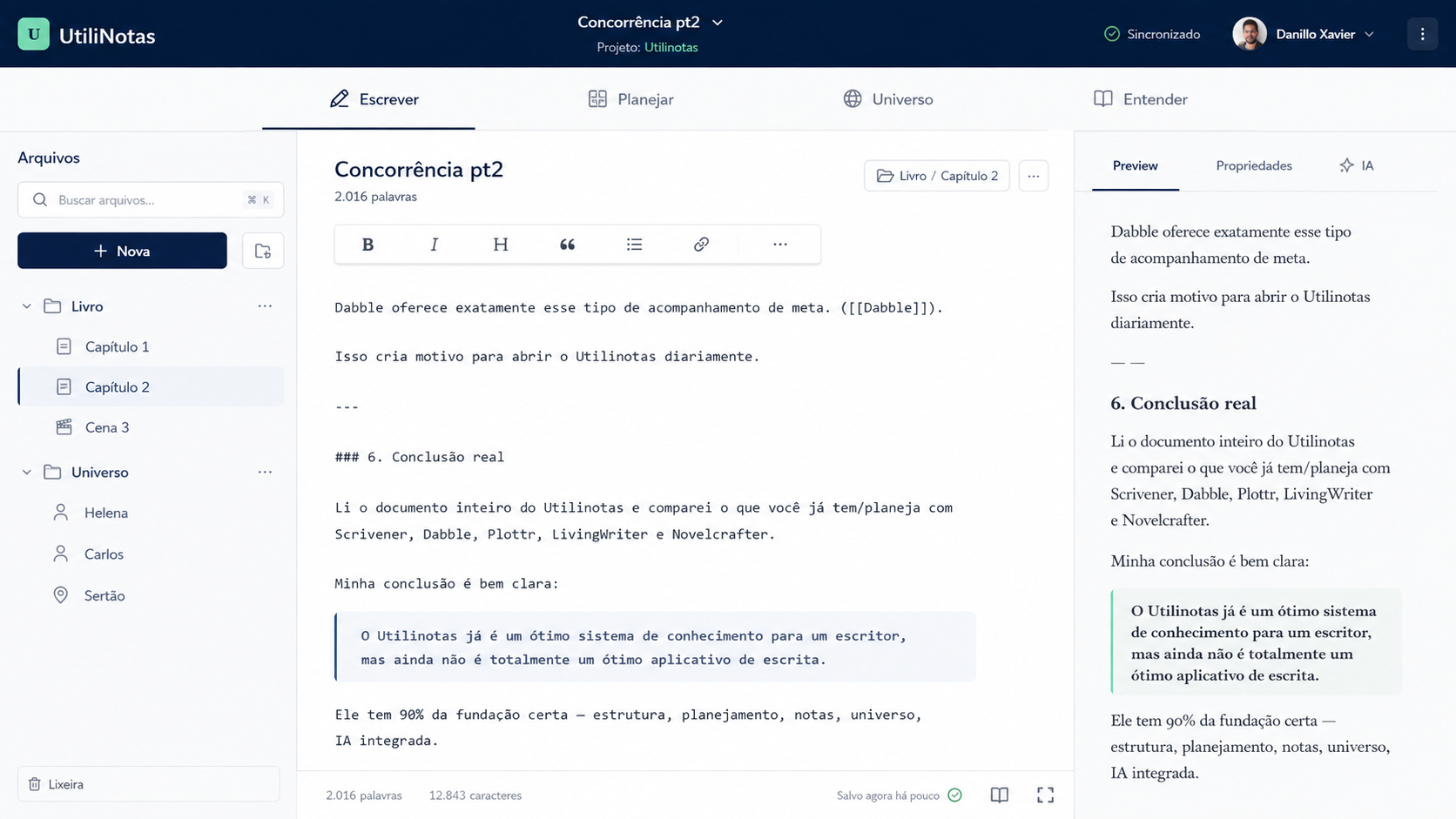Apply italic formatting in editor toolbar
This screenshot has width=1456, height=819.
(434, 245)
